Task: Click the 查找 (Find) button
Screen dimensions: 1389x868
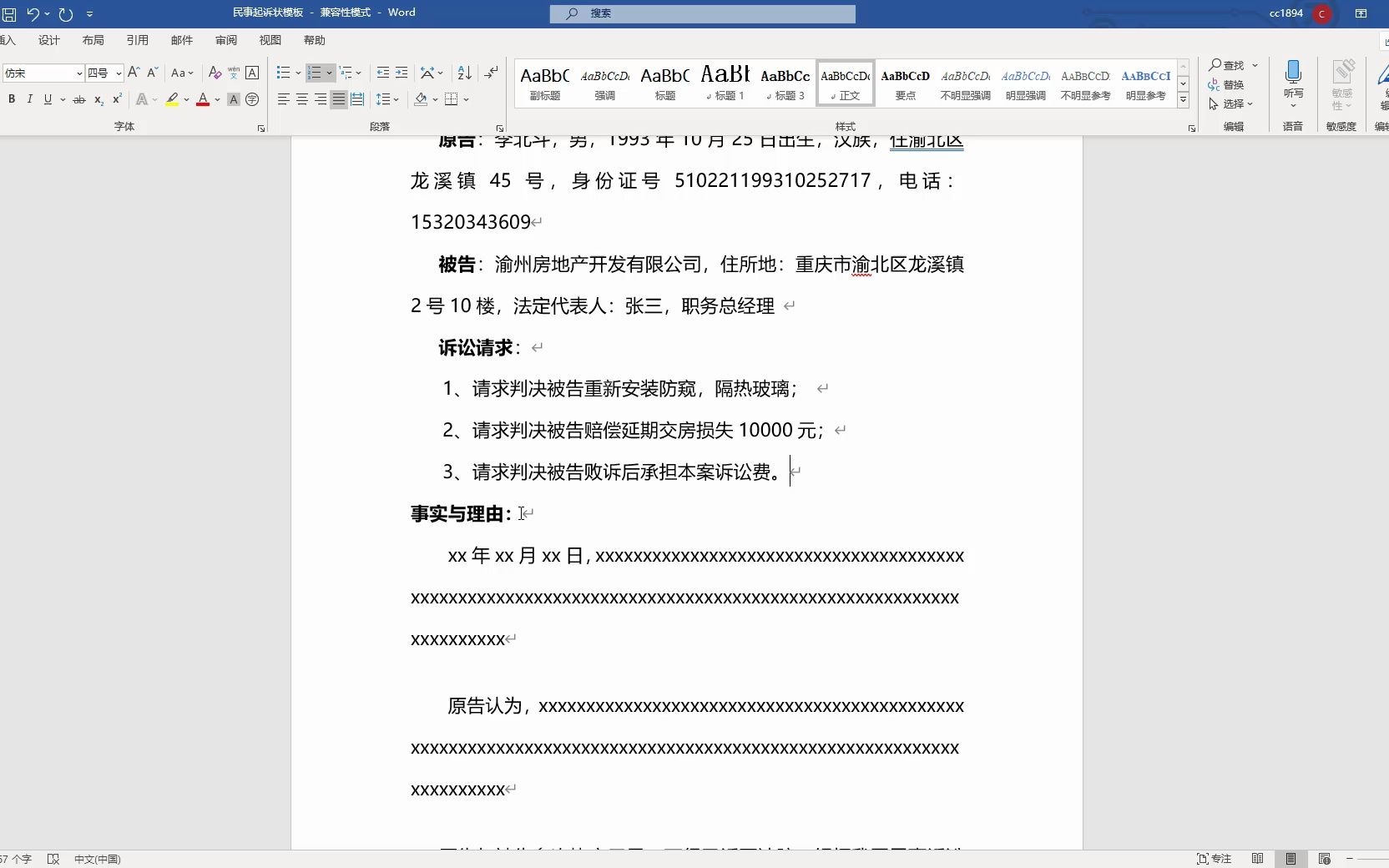Action: coord(1227,65)
